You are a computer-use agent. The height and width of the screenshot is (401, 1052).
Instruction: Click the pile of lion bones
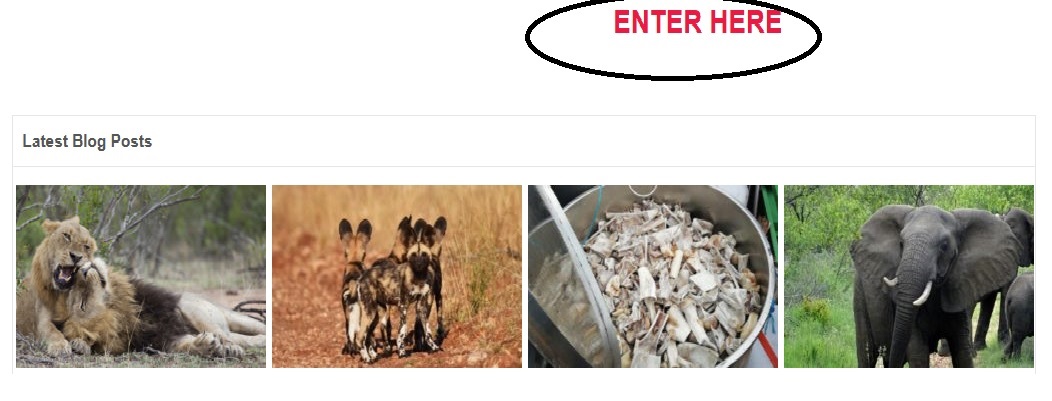point(674,286)
